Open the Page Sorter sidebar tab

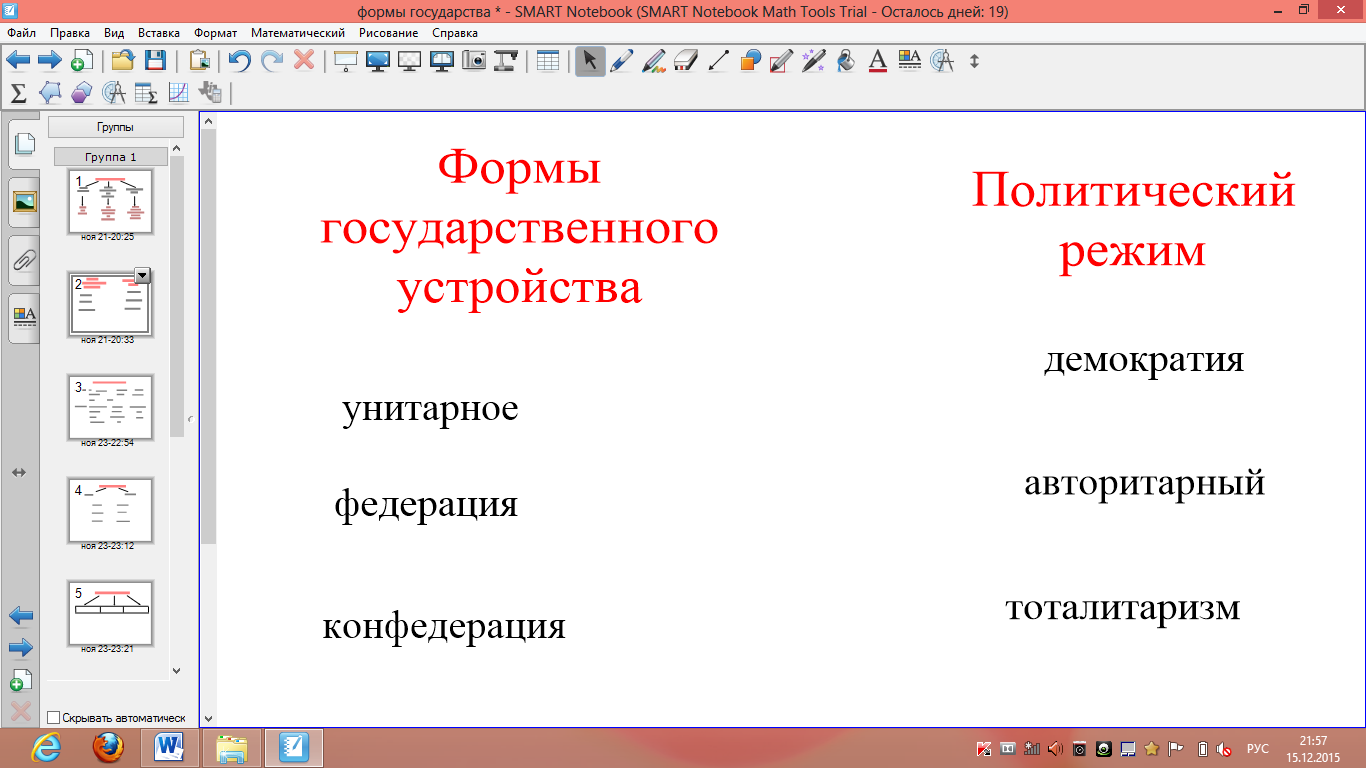[x=24, y=144]
